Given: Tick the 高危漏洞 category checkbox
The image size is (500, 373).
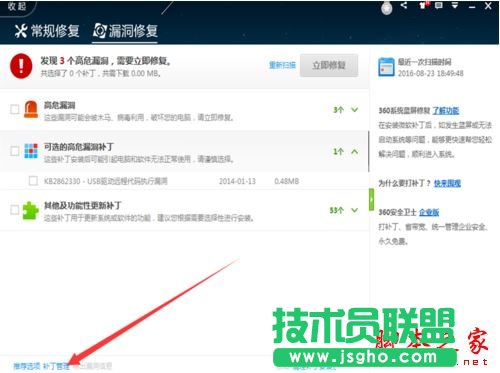Looking at the screenshot, I should (15, 109).
